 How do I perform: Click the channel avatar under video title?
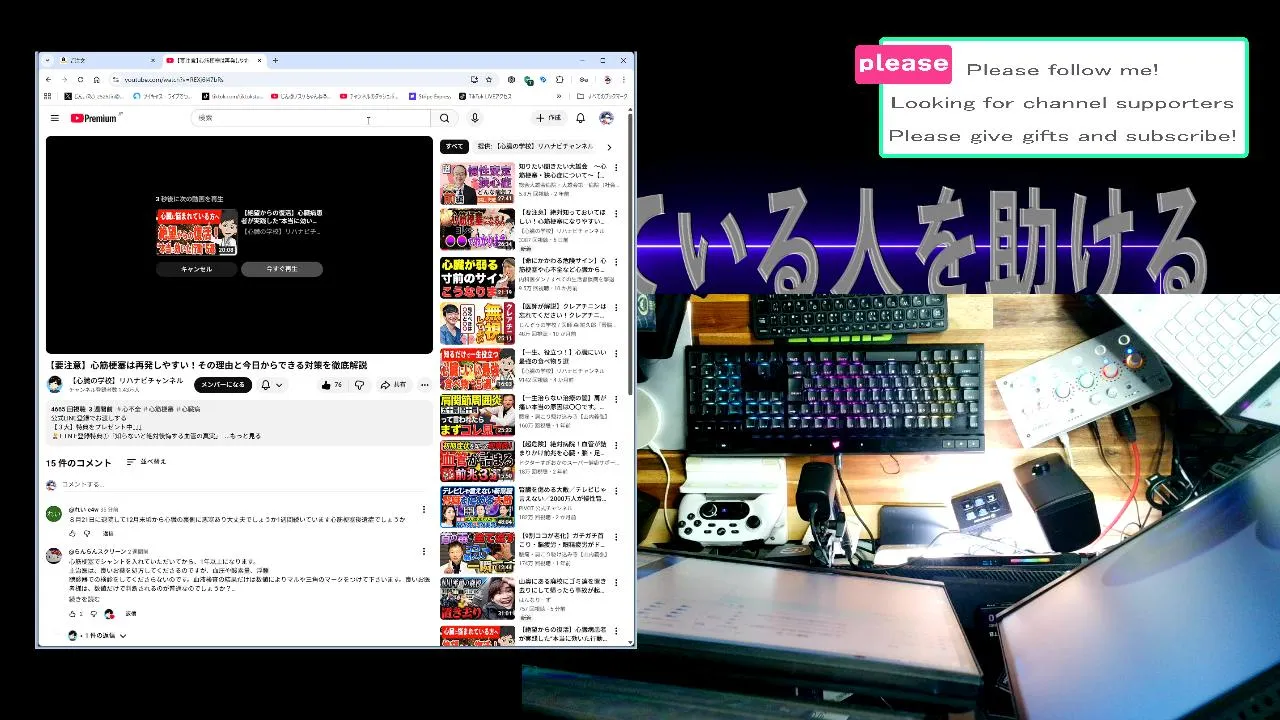point(54,384)
